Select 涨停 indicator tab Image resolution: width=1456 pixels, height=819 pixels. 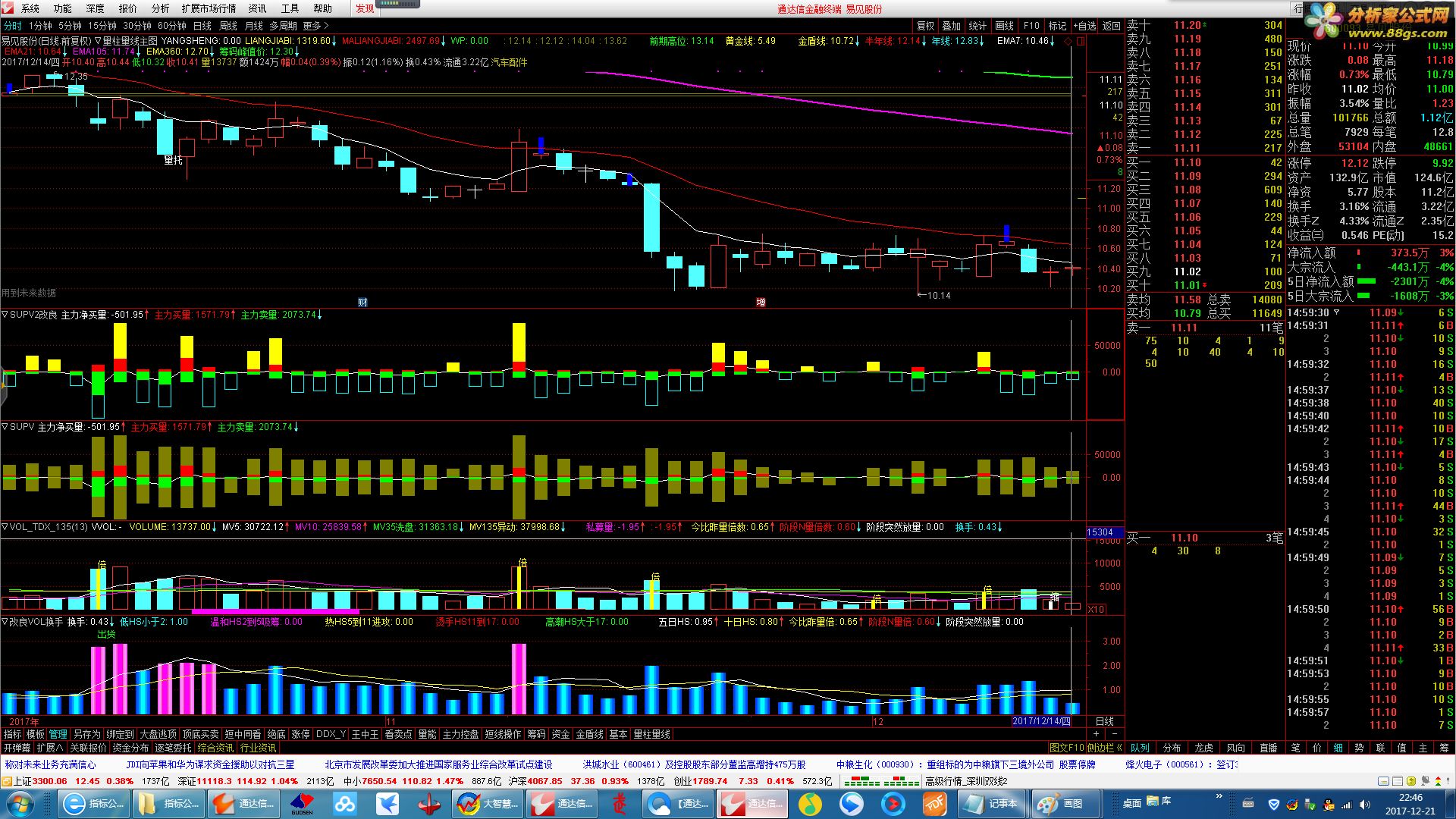[301, 734]
